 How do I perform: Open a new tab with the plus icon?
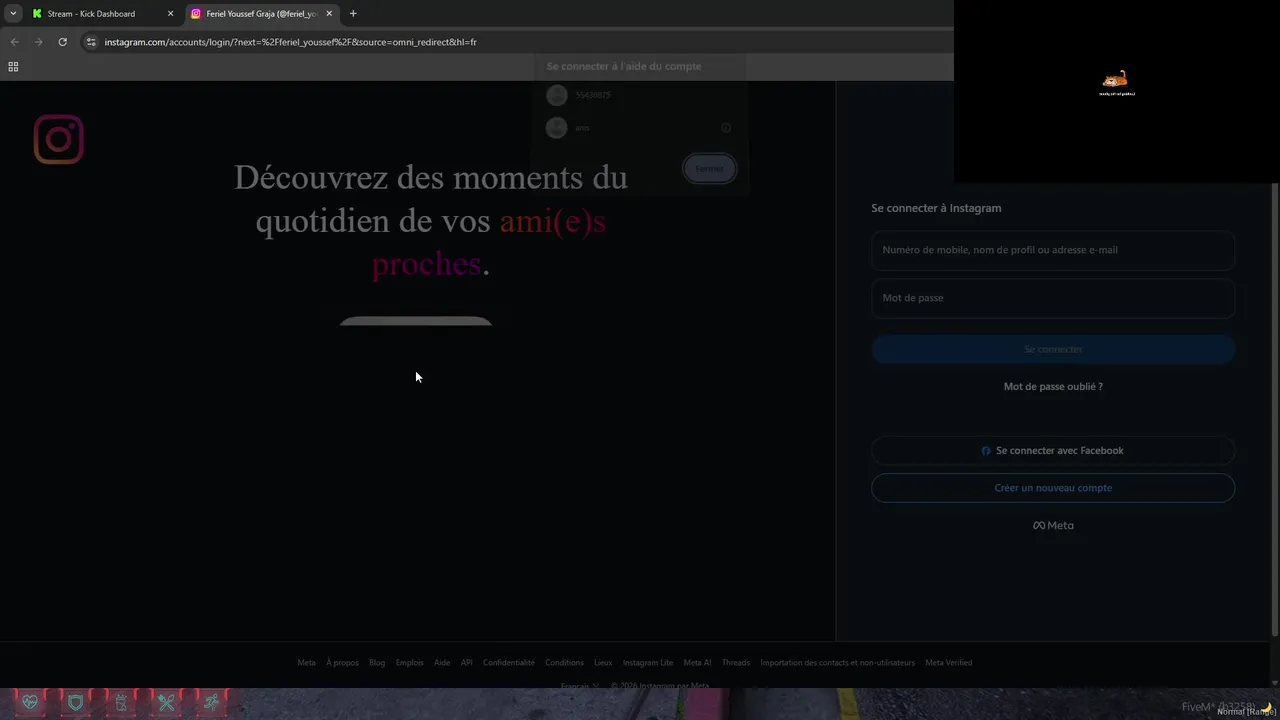(353, 14)
